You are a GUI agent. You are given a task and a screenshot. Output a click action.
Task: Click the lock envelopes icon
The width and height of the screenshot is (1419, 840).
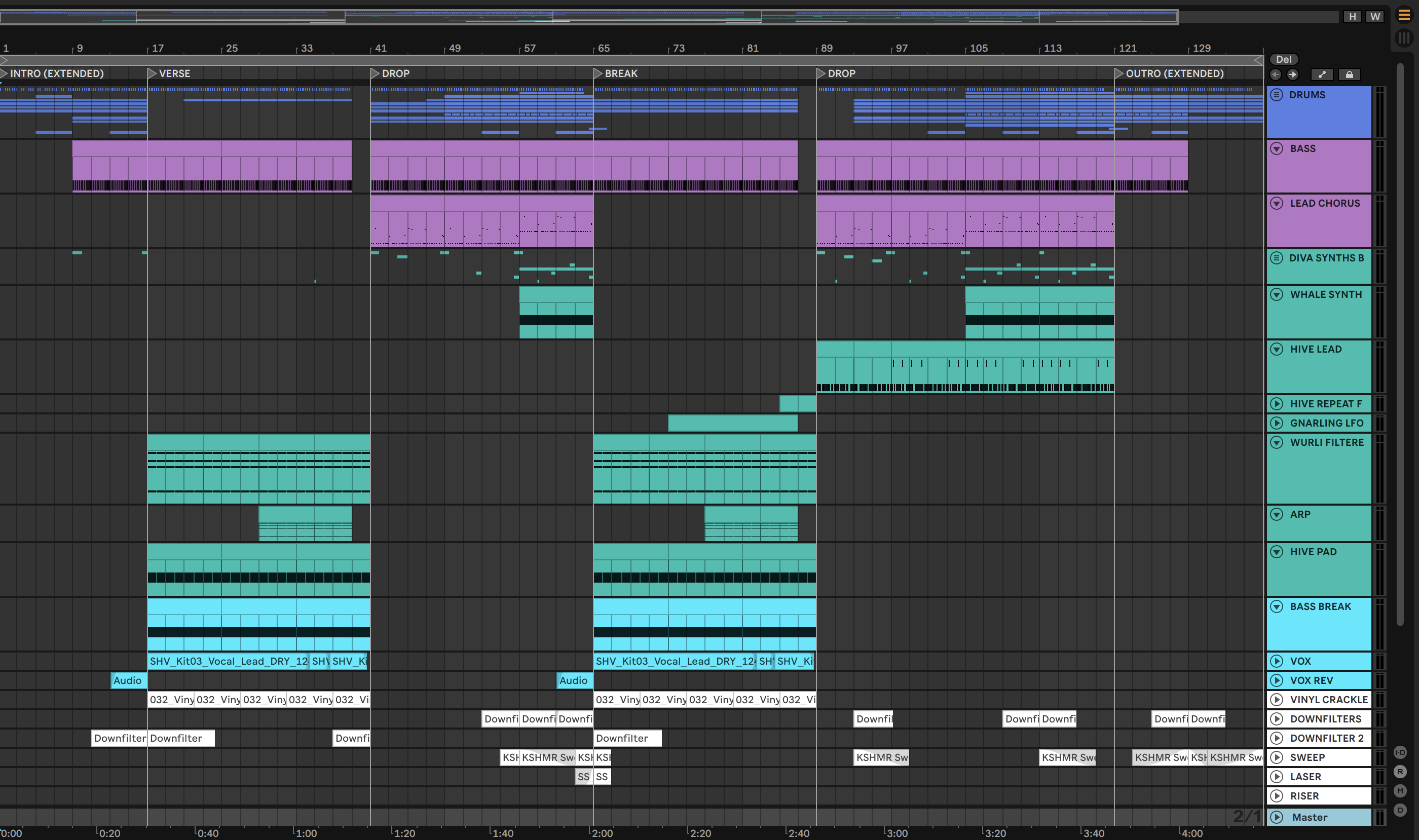[1350, 74]
